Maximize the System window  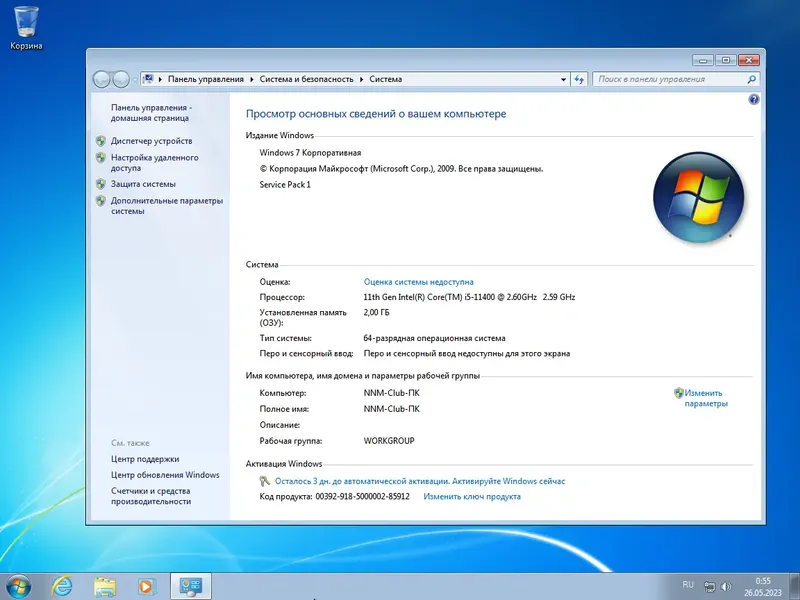726,60
